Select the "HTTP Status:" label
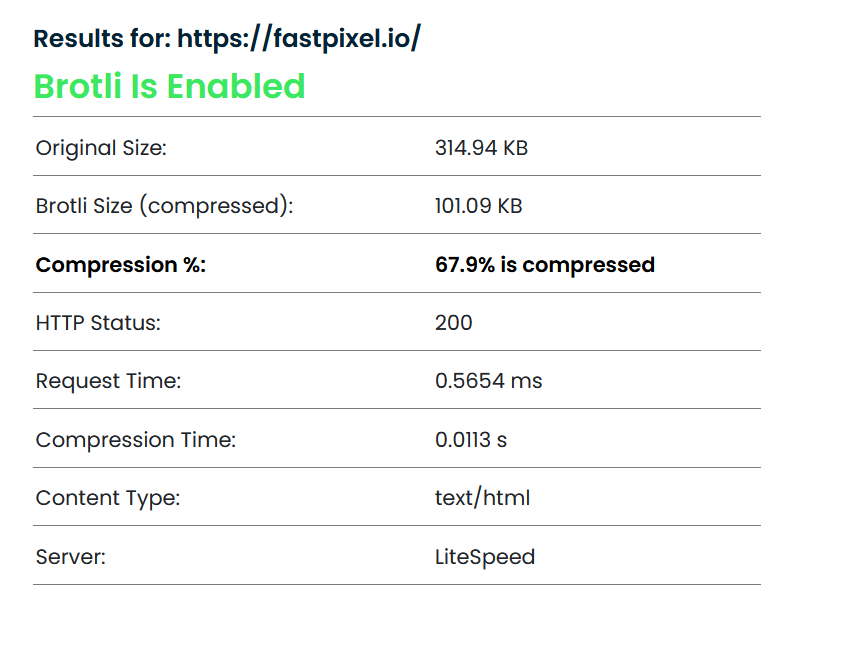Viewport: 866px width, 652px height. point(98,323)
